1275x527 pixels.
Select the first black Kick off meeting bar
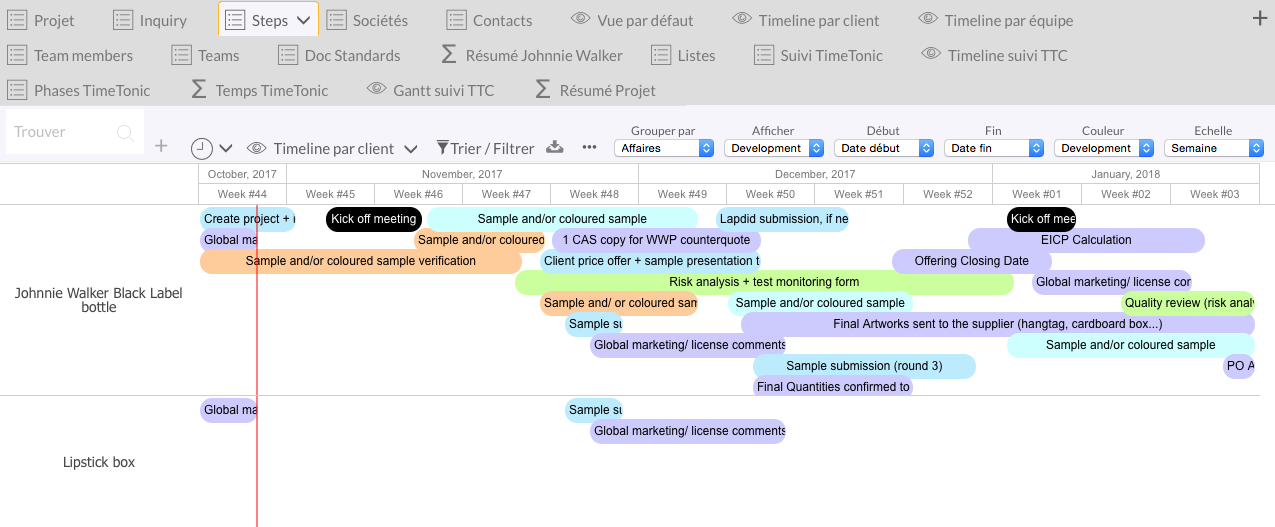tap(374, 219)
